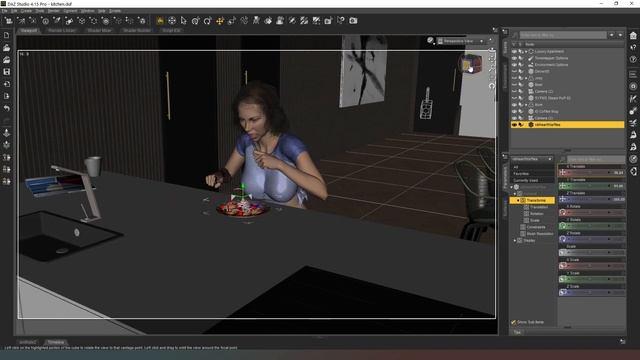640x360 pixels.
Task: Click the crosshair circle tool in the top toolbar
Action: (x=172, y=20)
